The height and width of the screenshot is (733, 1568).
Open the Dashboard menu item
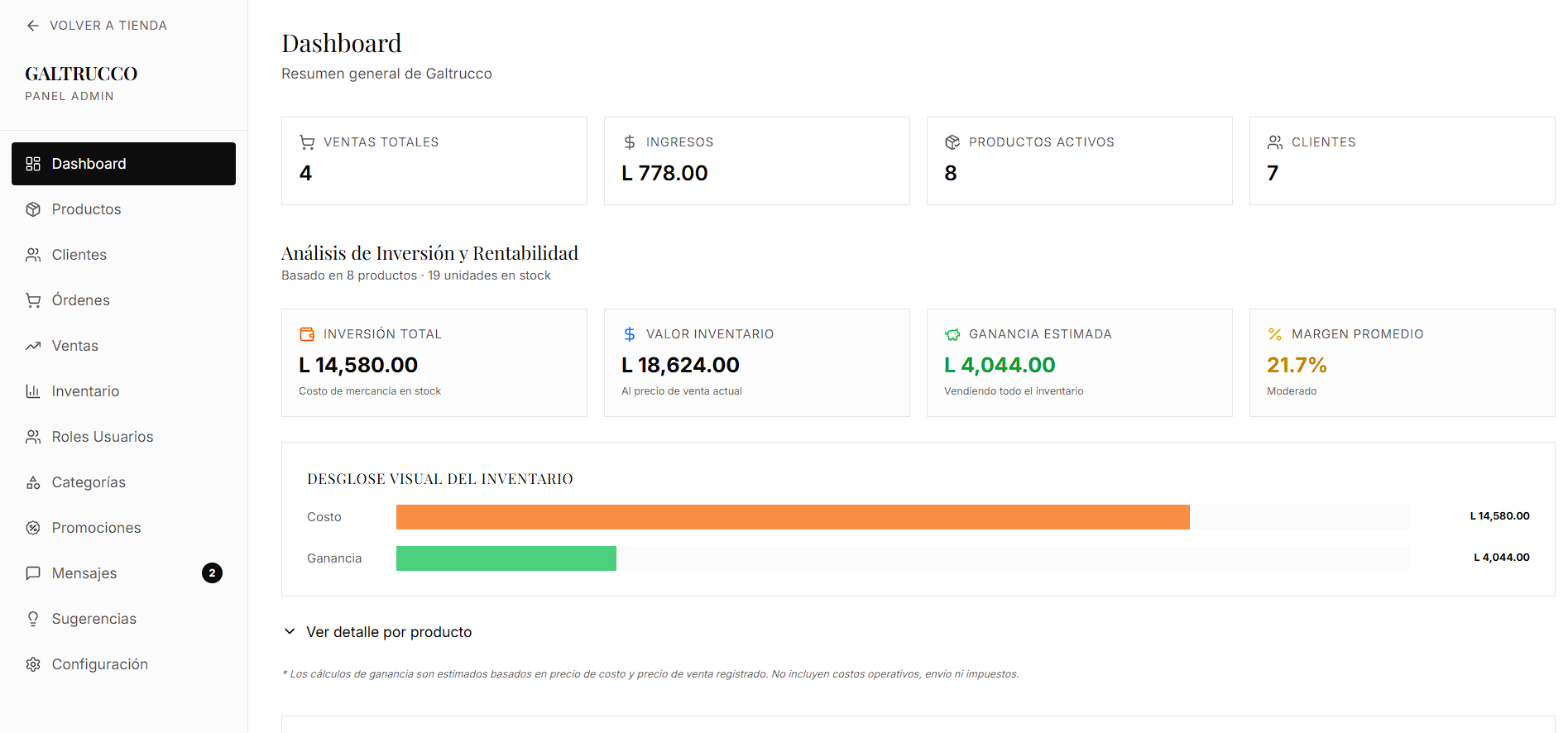[x=123, y=164]
